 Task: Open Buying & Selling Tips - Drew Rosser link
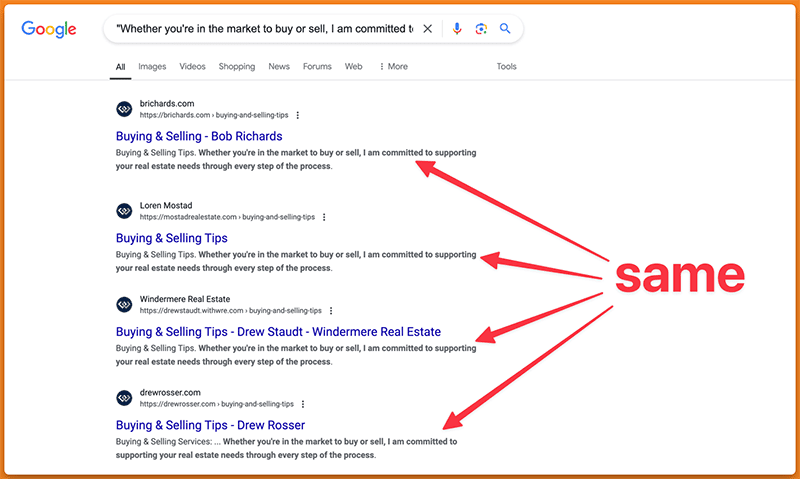pos(210,425)
